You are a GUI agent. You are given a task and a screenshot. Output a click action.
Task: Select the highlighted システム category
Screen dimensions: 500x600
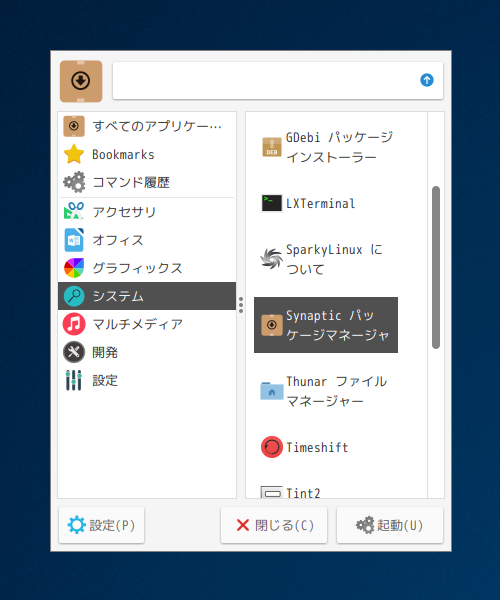click(147, 296)
